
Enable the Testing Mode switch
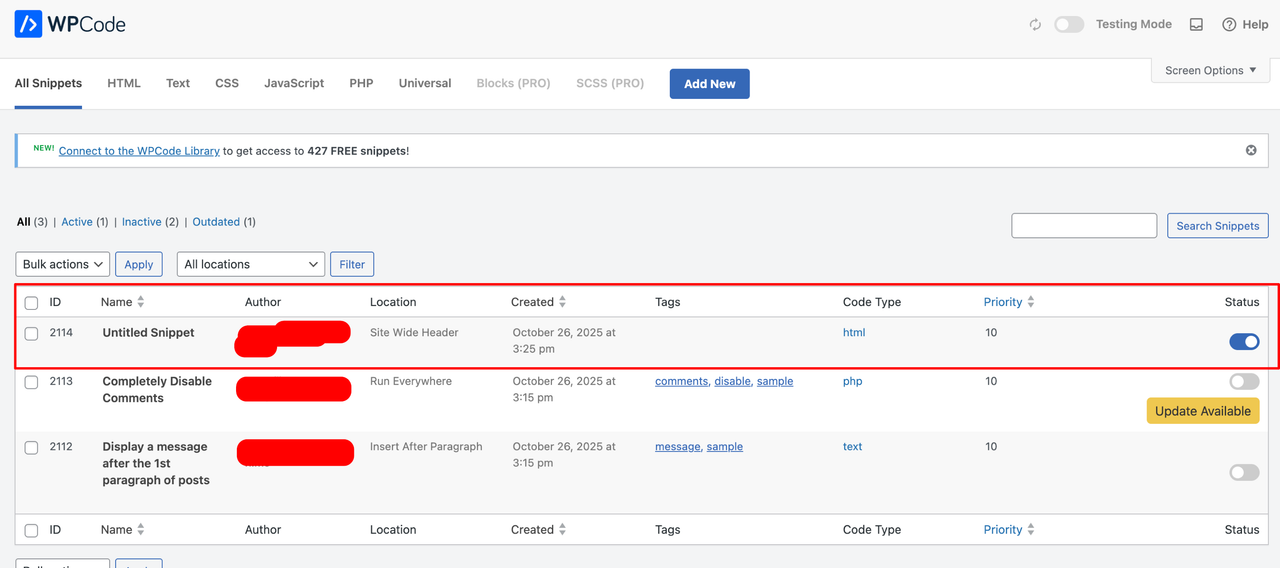click(x=1069, y=25)
